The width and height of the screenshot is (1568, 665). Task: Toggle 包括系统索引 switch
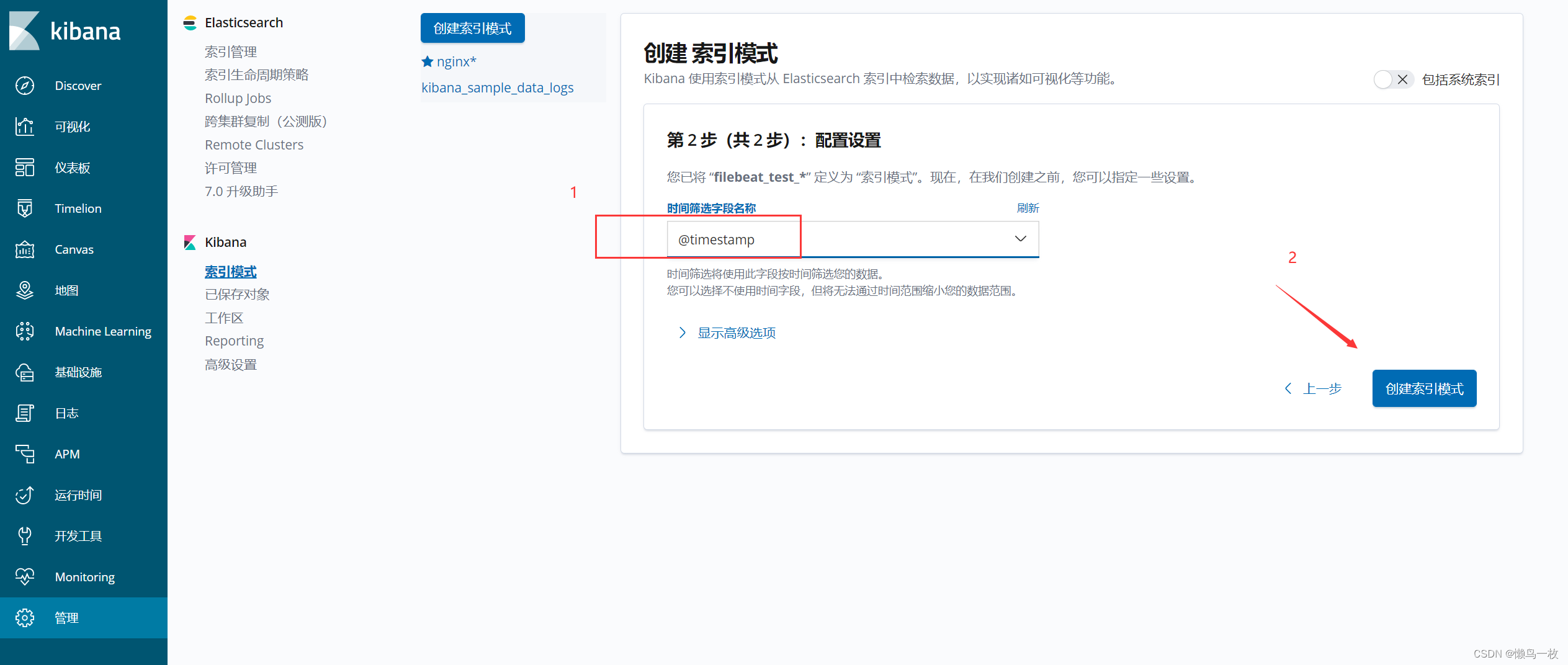pos(1394,79)
